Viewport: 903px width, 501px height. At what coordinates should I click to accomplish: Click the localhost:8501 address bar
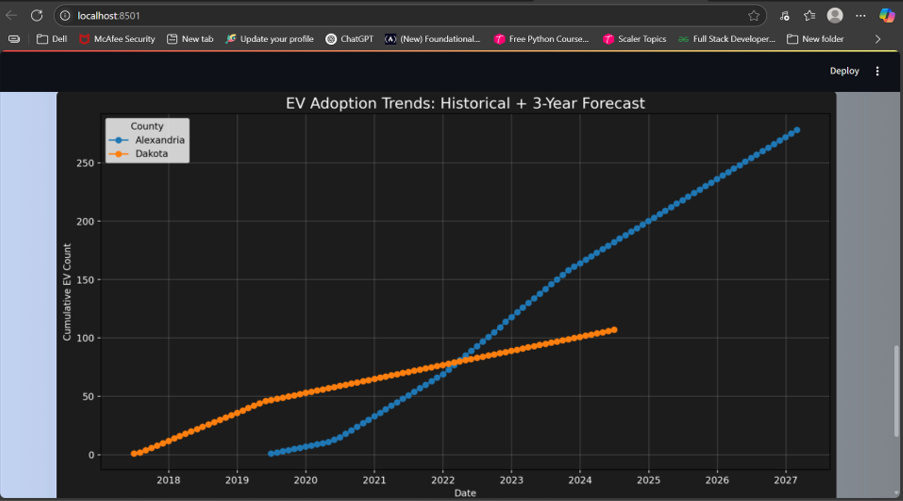click(400, 15)
